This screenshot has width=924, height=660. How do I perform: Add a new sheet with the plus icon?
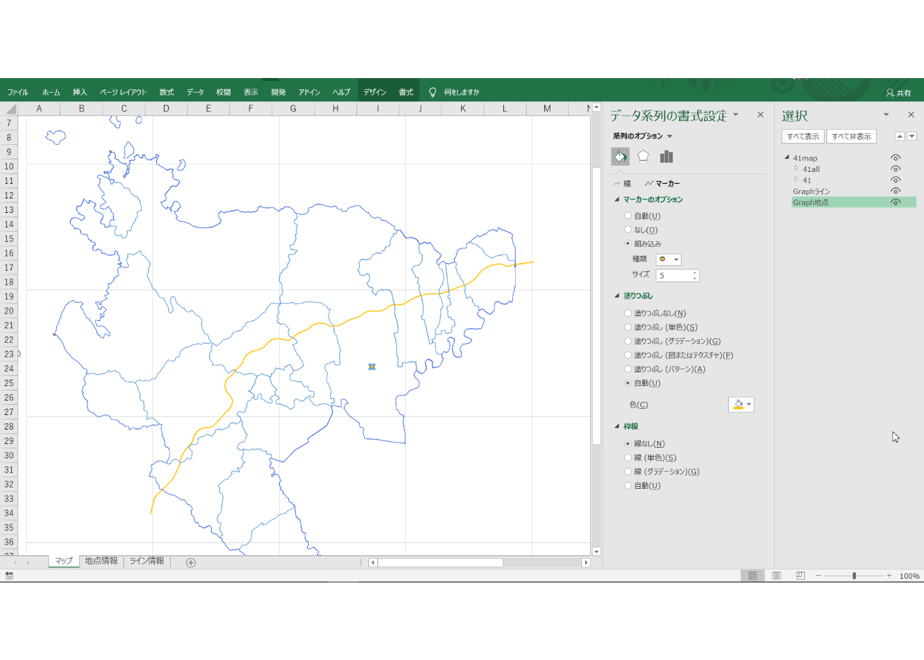tap(190, 562)
